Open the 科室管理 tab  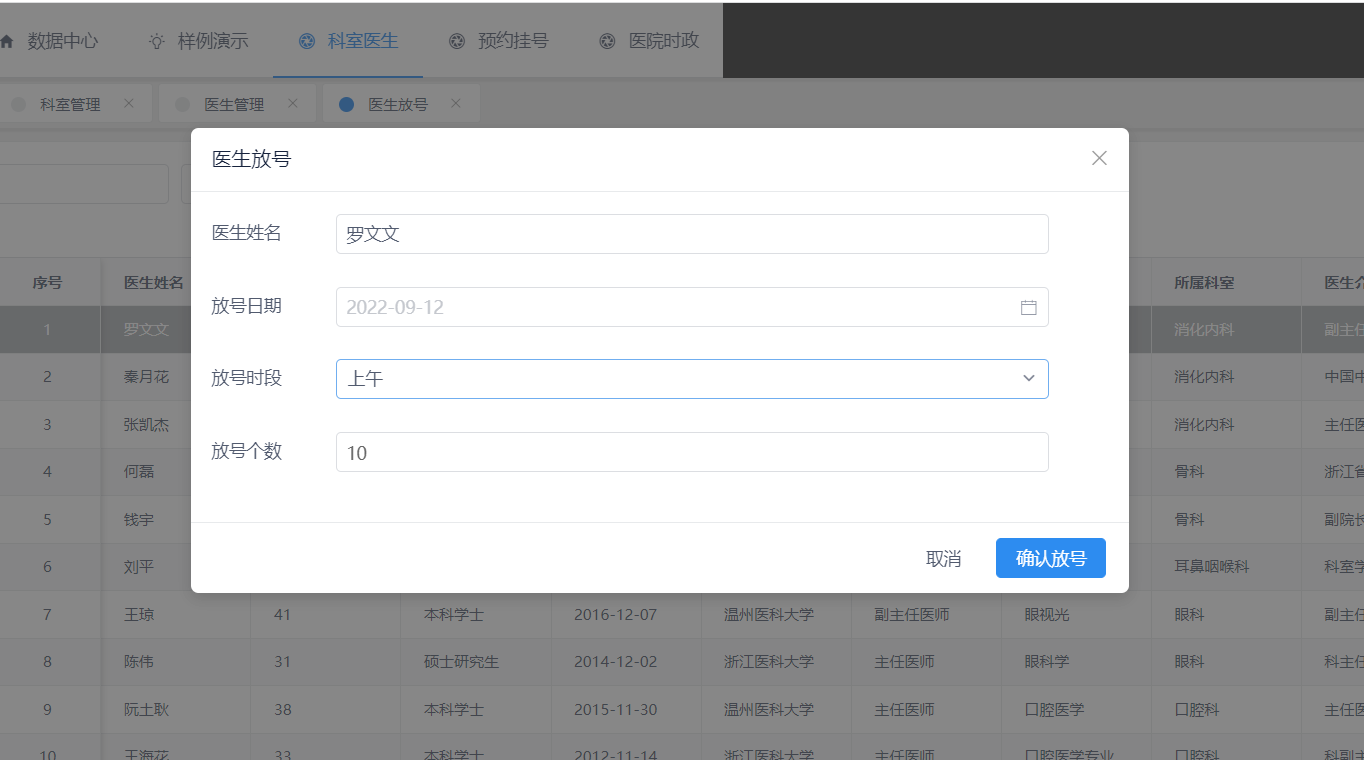[70, 104]
